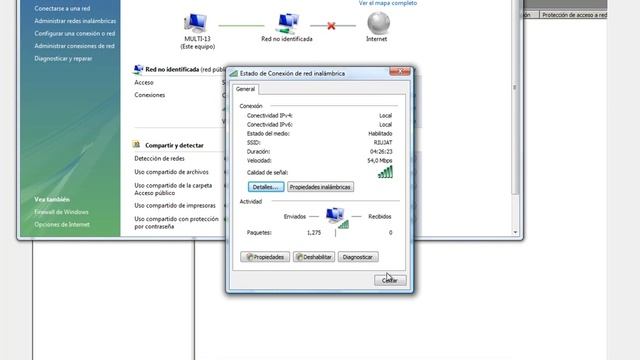The width and height of the screenshot is (640, 360).
Task: Open Firewall de Windows link
Action: (x=61, y=212)
